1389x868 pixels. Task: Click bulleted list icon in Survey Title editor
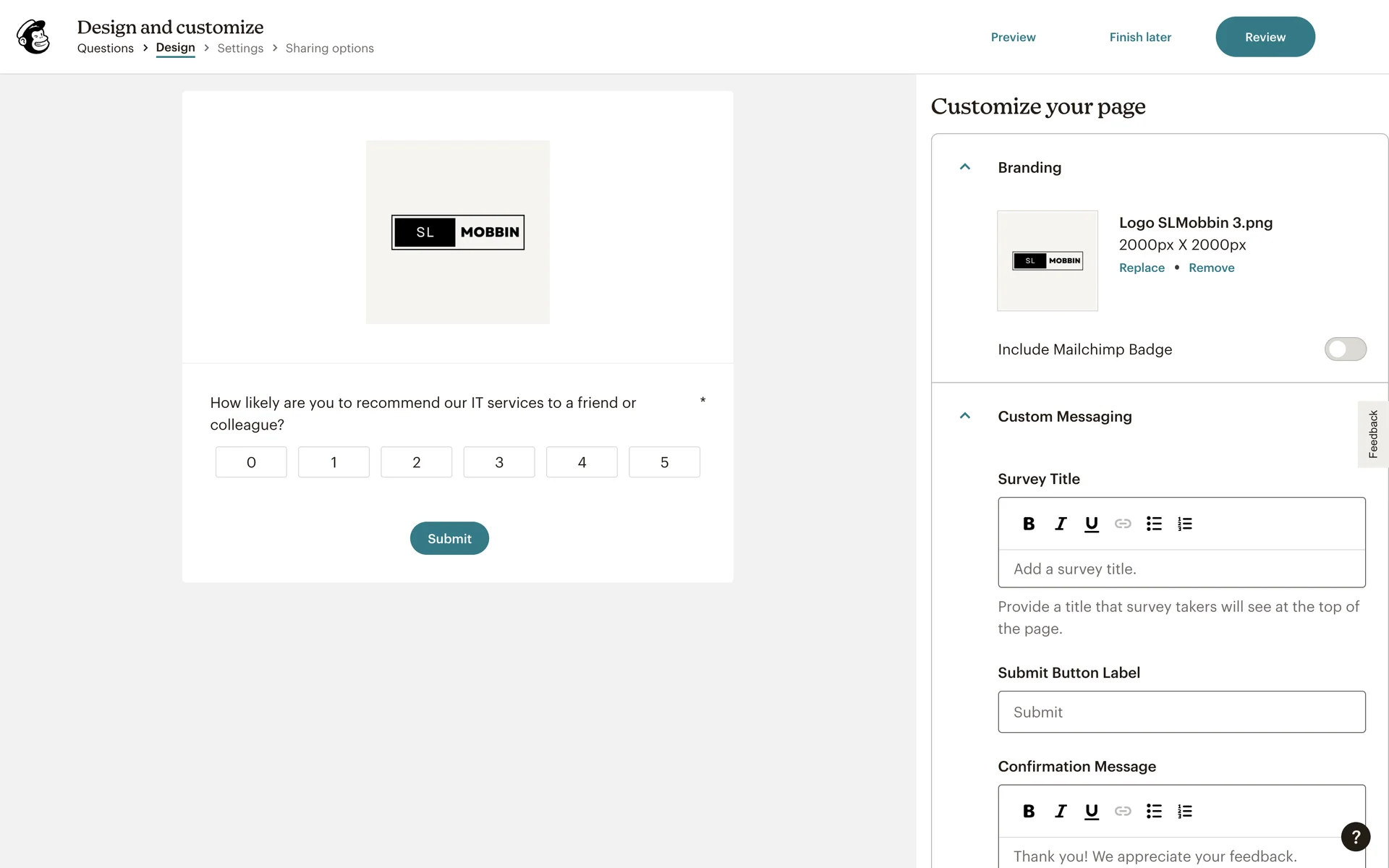point(1154,524)
